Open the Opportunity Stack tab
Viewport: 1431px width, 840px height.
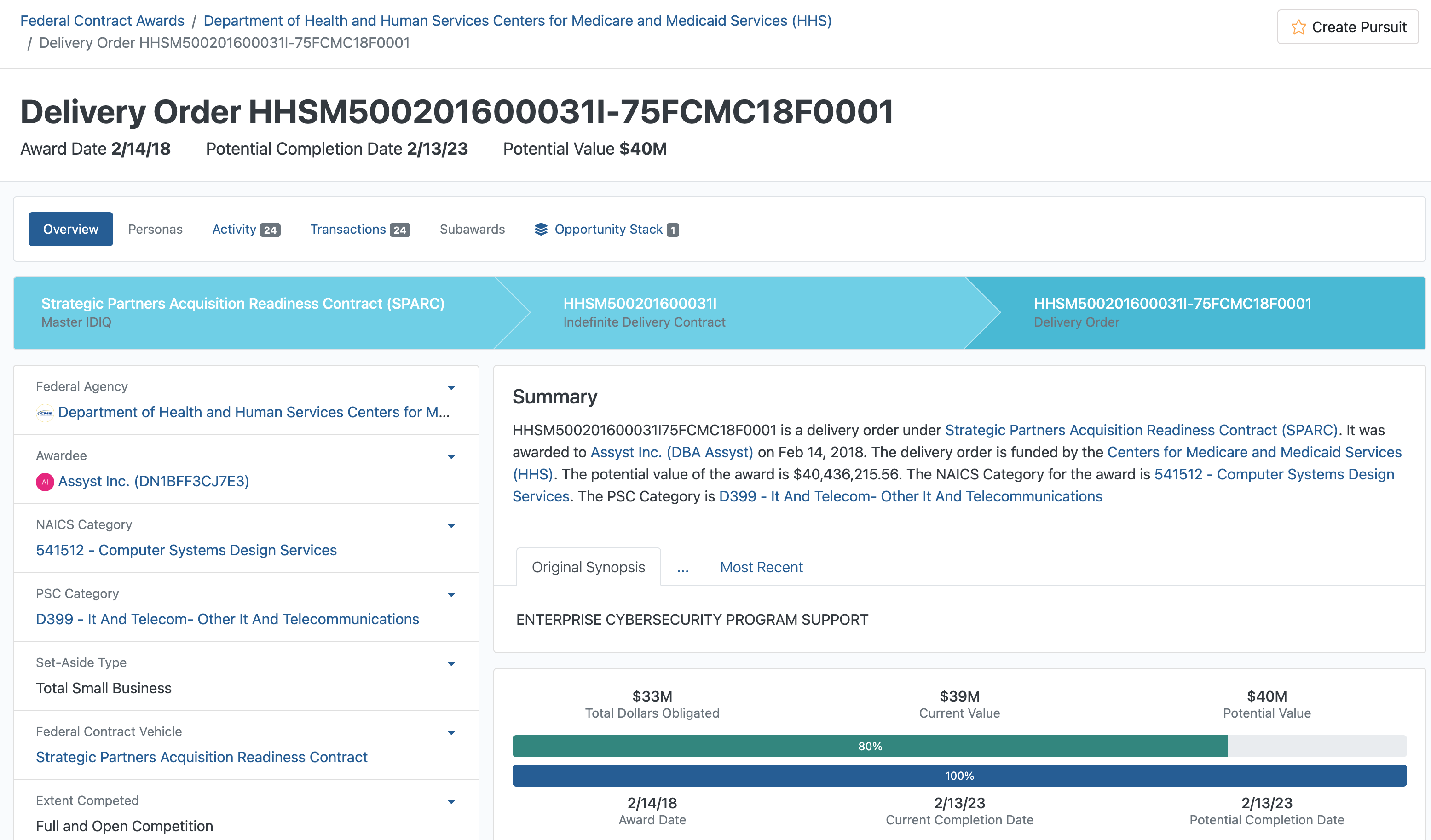606,229
